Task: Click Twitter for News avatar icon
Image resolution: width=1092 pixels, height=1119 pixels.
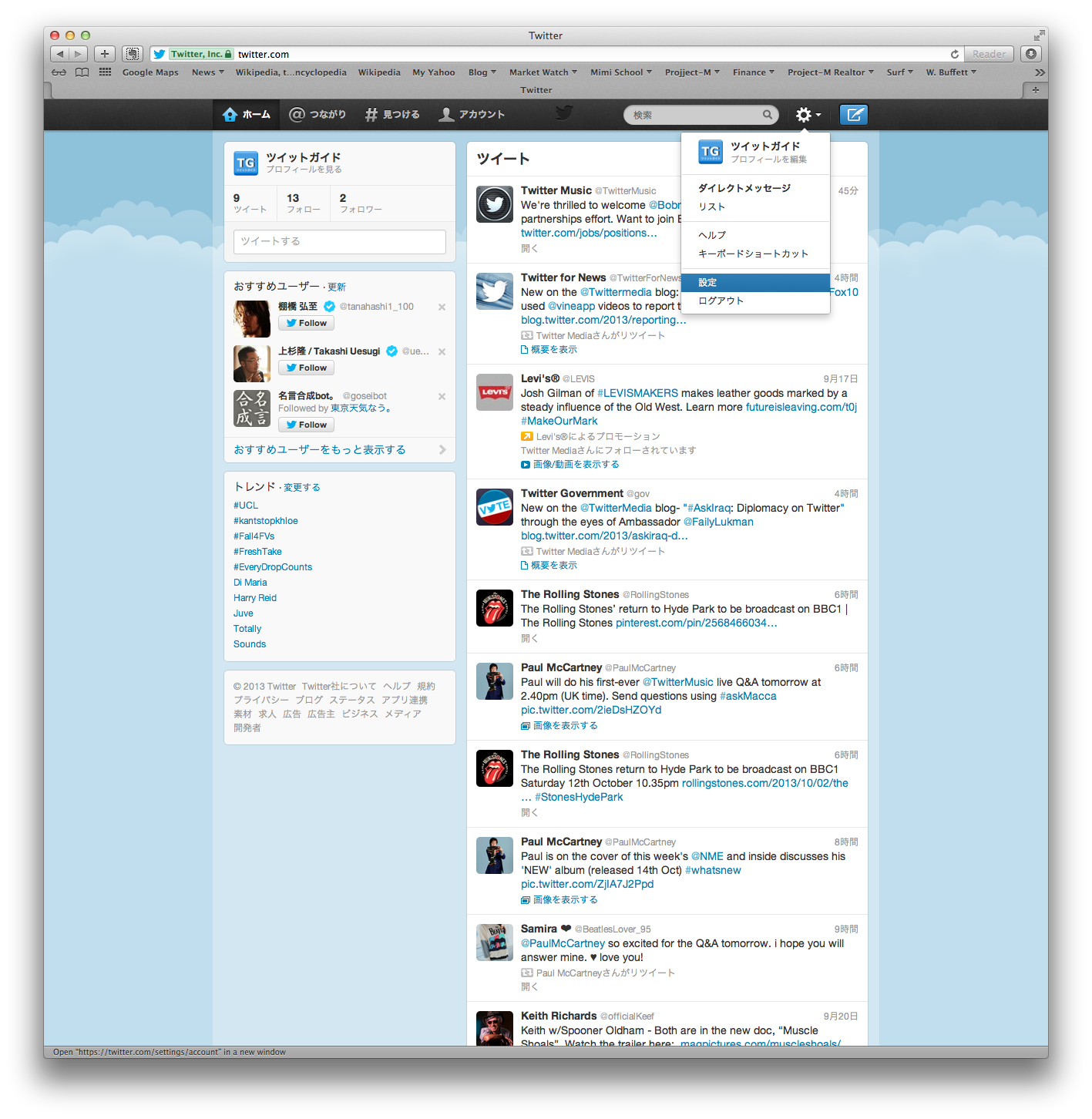Action: (x=495, y=291)
